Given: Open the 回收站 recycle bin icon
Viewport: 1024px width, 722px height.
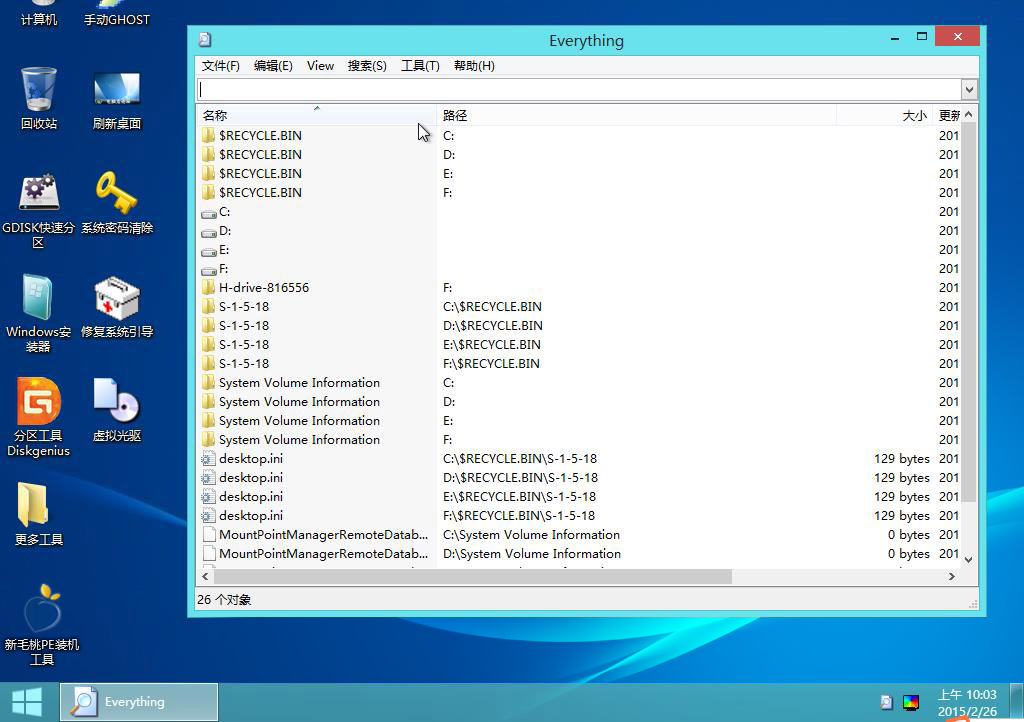Looking at the screenshot, I should (39, 99).
